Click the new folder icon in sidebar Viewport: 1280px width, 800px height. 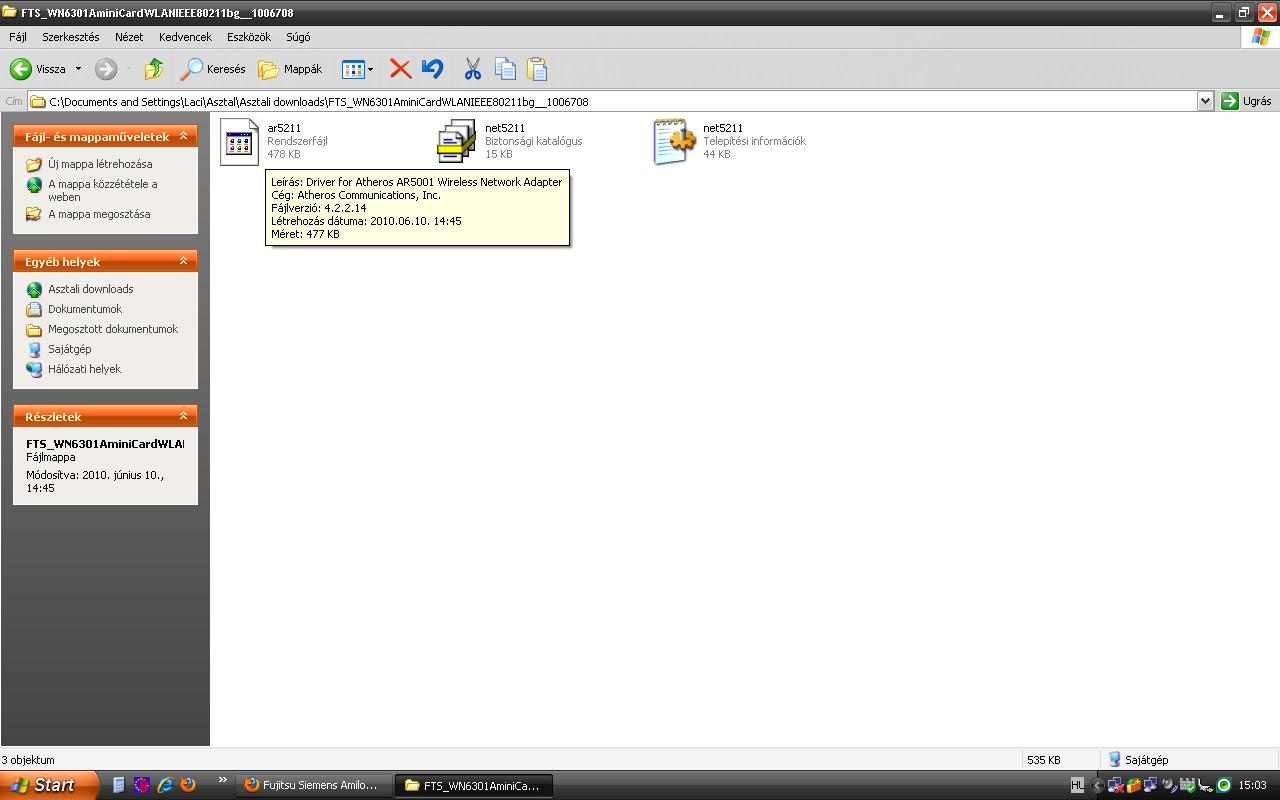(34, 164)
